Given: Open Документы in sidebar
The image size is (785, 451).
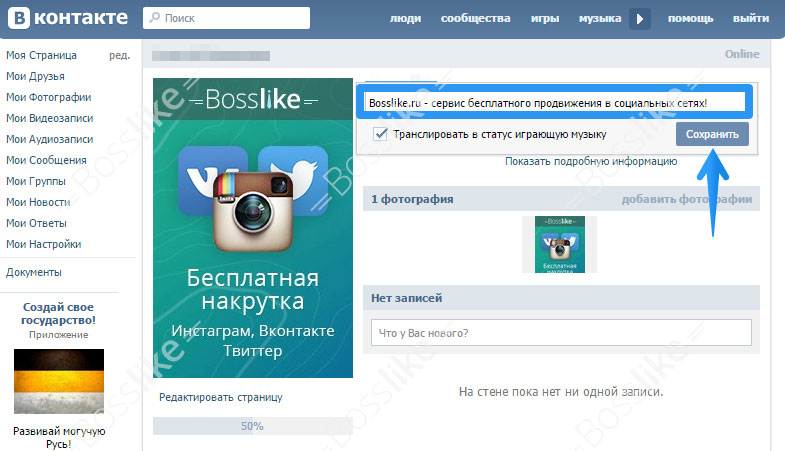Looking at the screenshot, I should coord(34,272).
